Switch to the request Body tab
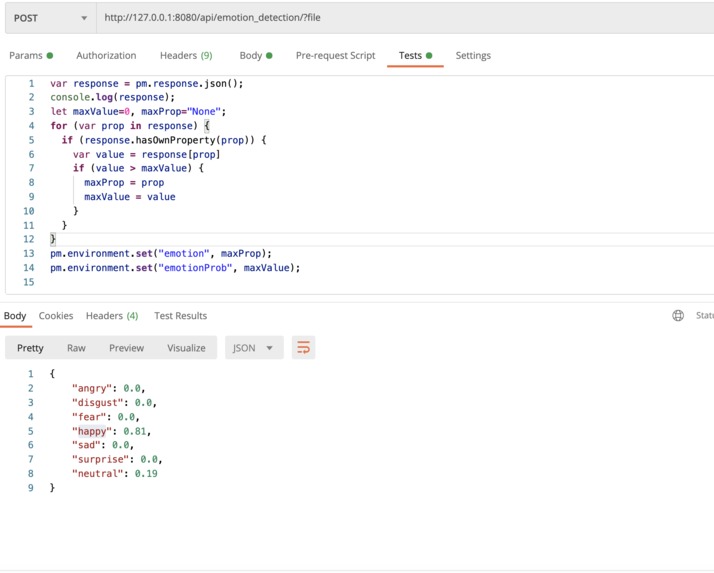 coord(256,56)
